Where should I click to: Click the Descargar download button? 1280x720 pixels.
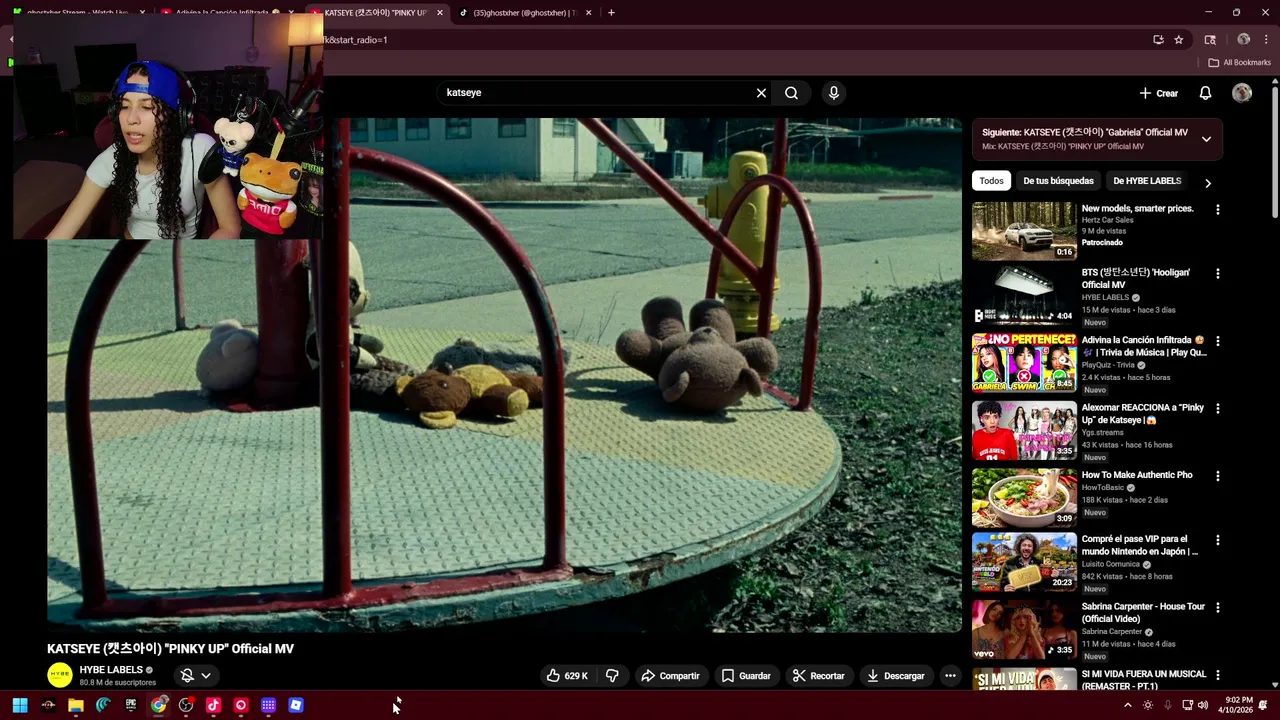pos(896,676)
